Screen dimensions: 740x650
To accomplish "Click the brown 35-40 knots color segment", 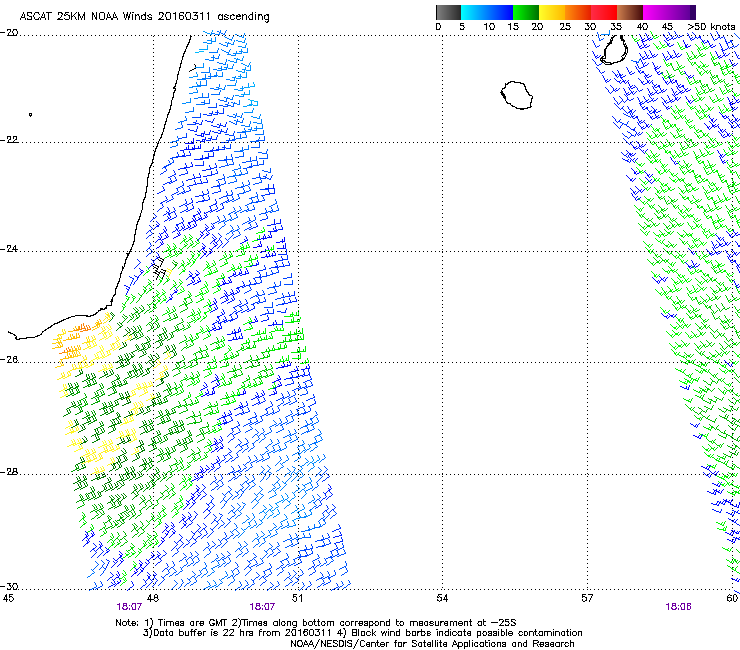I will tap(630, 12).
